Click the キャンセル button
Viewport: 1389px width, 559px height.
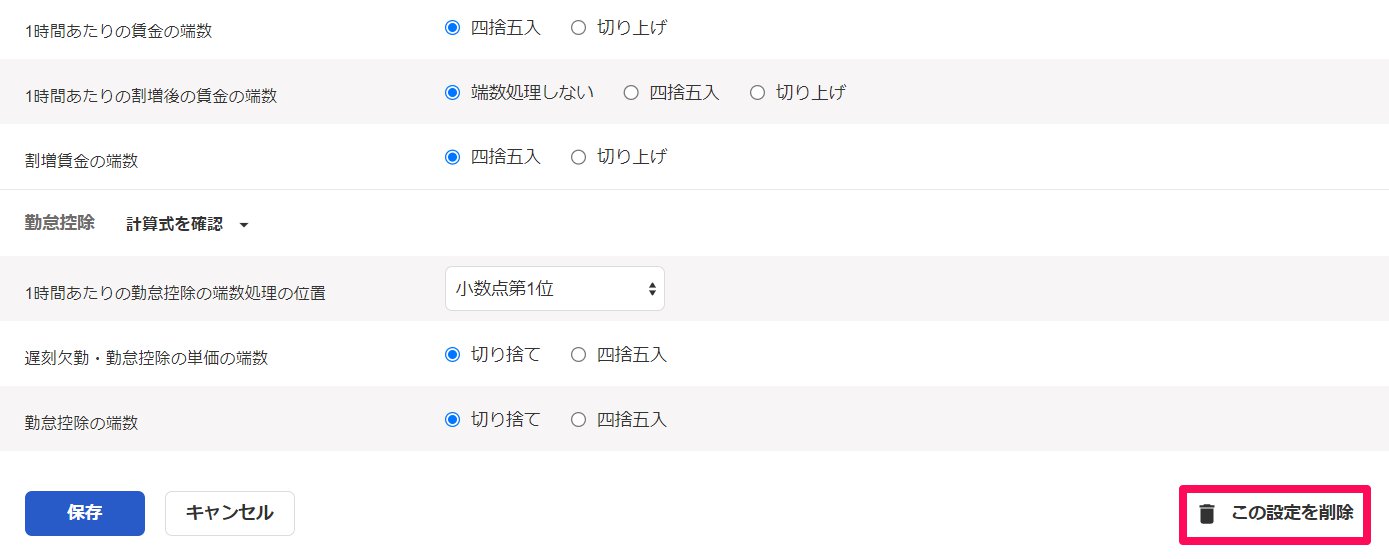point(229,513)
